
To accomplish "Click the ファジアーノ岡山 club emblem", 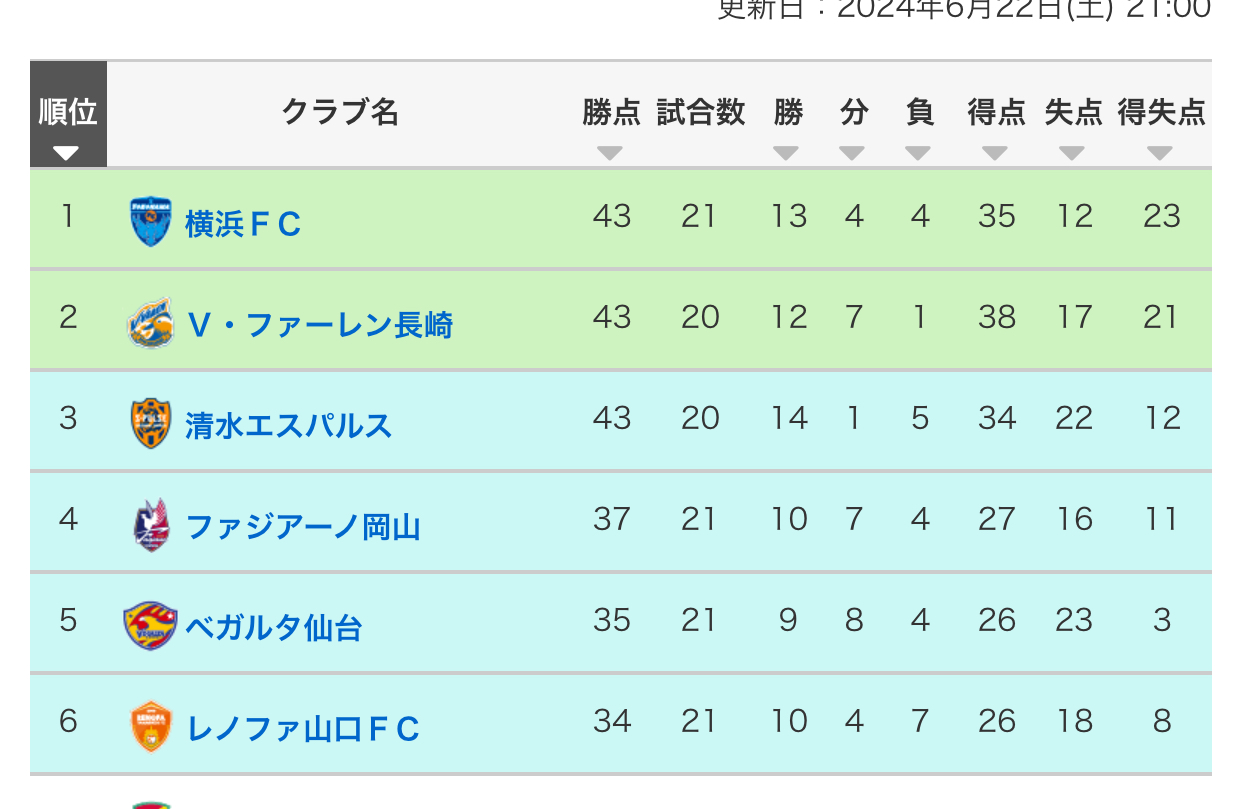I will tap(151, 525).
